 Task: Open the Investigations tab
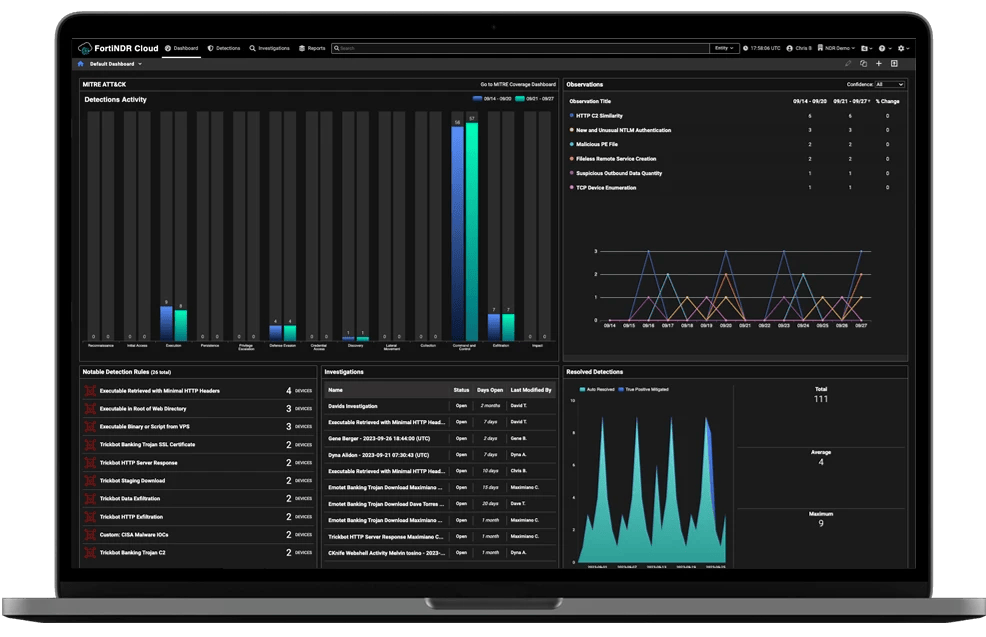270,48
